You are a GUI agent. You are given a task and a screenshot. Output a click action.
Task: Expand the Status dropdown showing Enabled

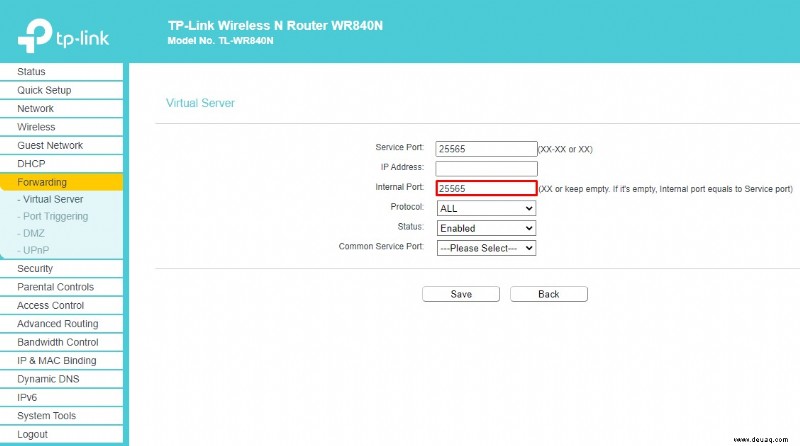486,228
